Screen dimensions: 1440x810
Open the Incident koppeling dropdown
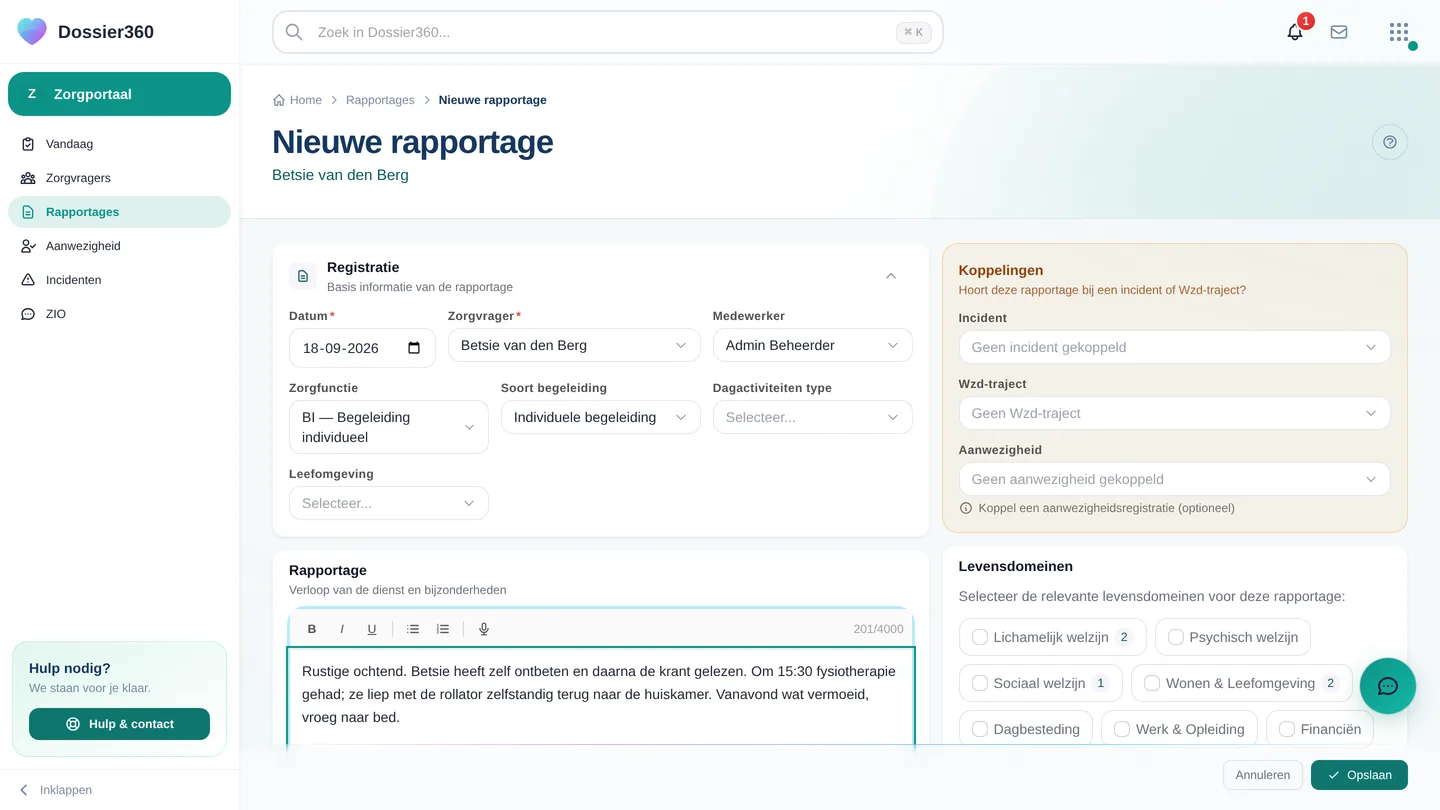[1174, 347]
